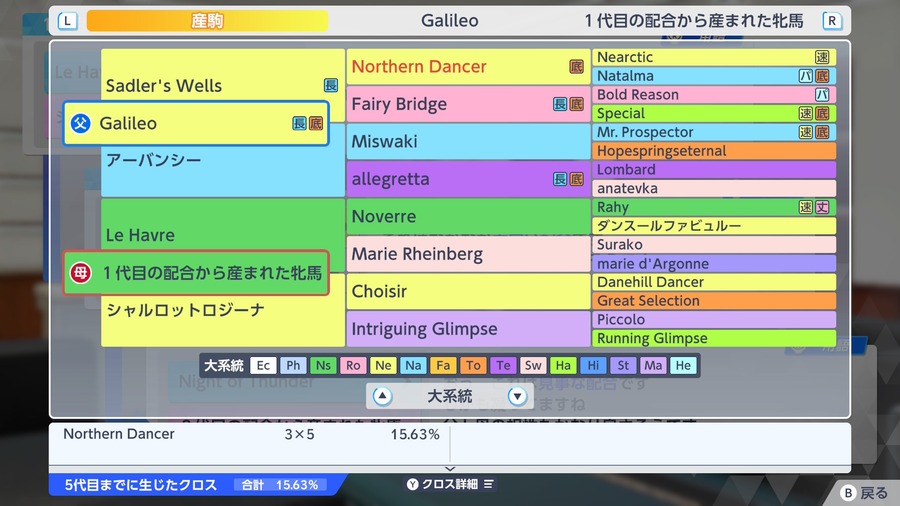Select the Hi lineage swatch
This screenshot has width=900, height=506.
593,365
